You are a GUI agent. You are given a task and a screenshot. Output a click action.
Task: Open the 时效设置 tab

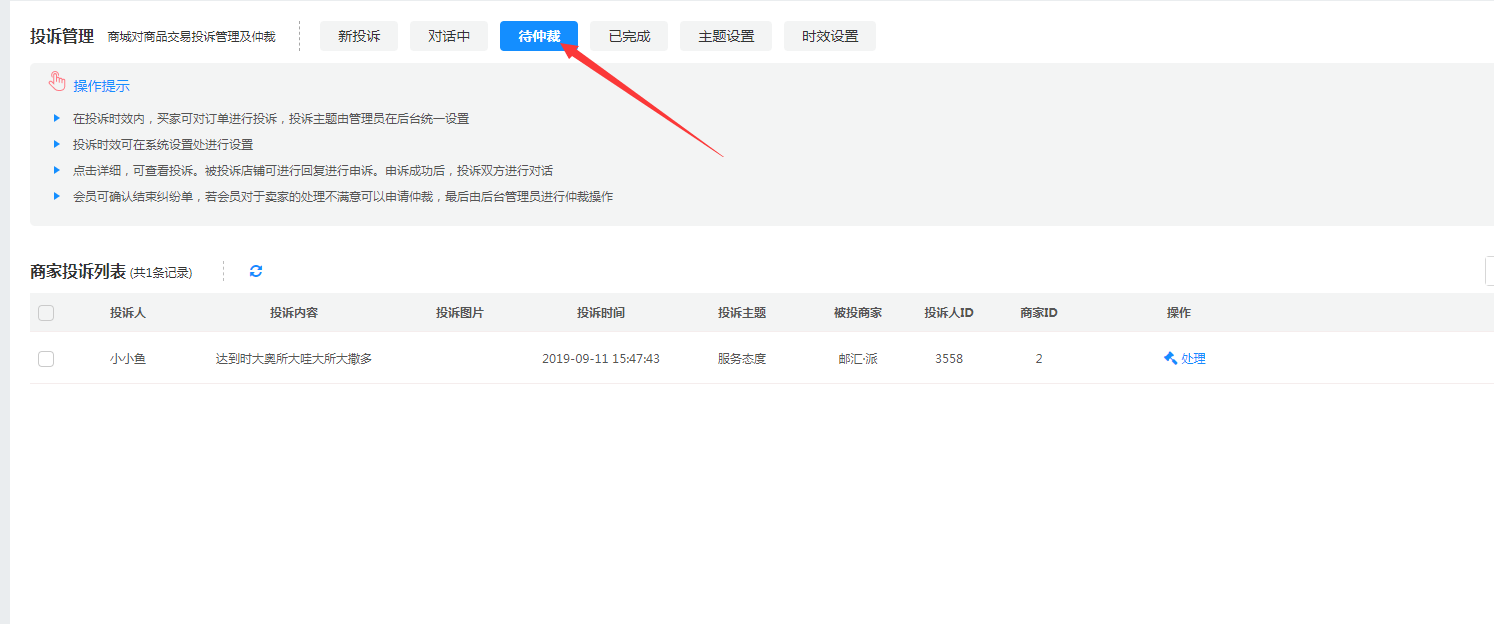[829, 36]
